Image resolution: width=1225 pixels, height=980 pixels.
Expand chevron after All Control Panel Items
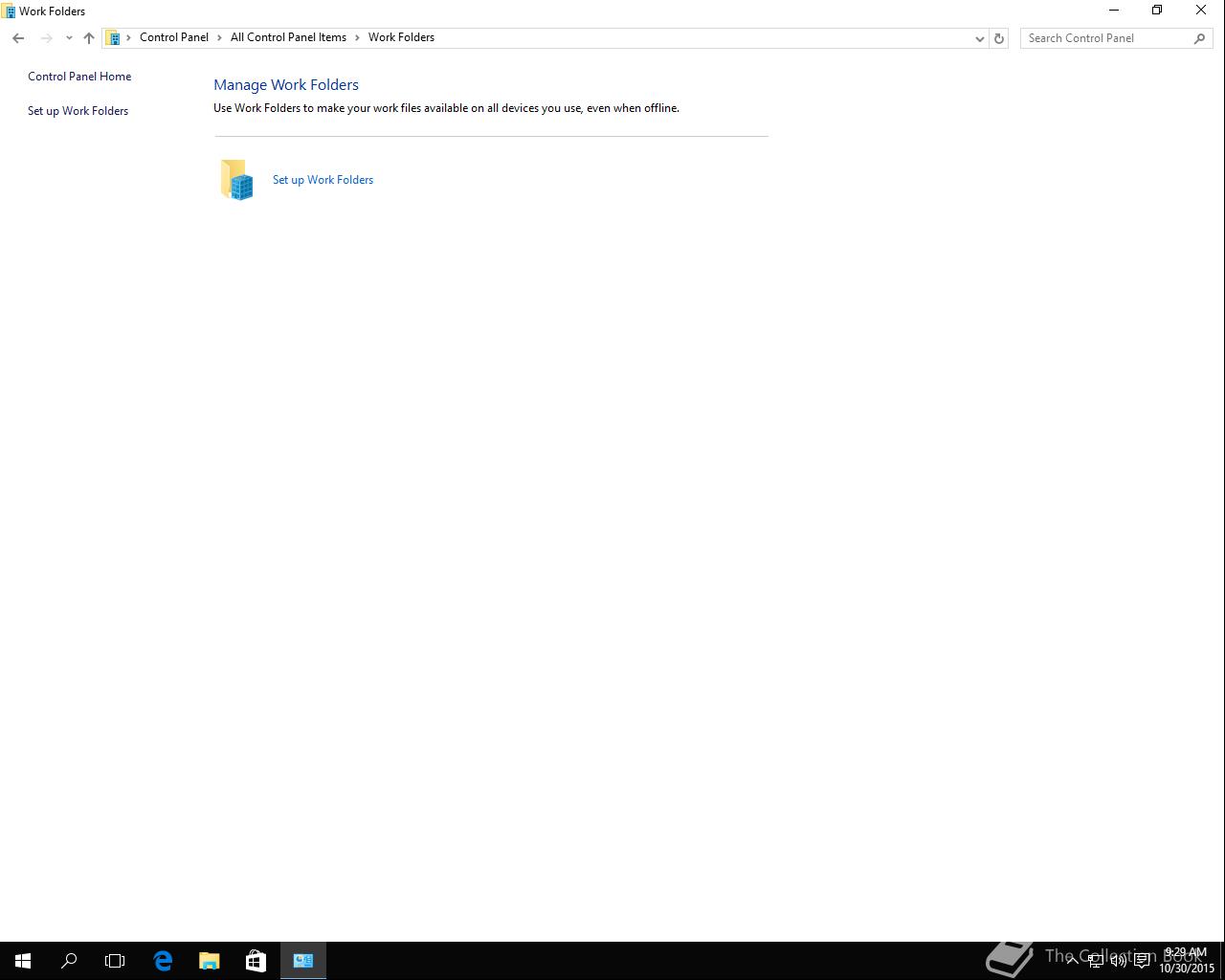357,37
